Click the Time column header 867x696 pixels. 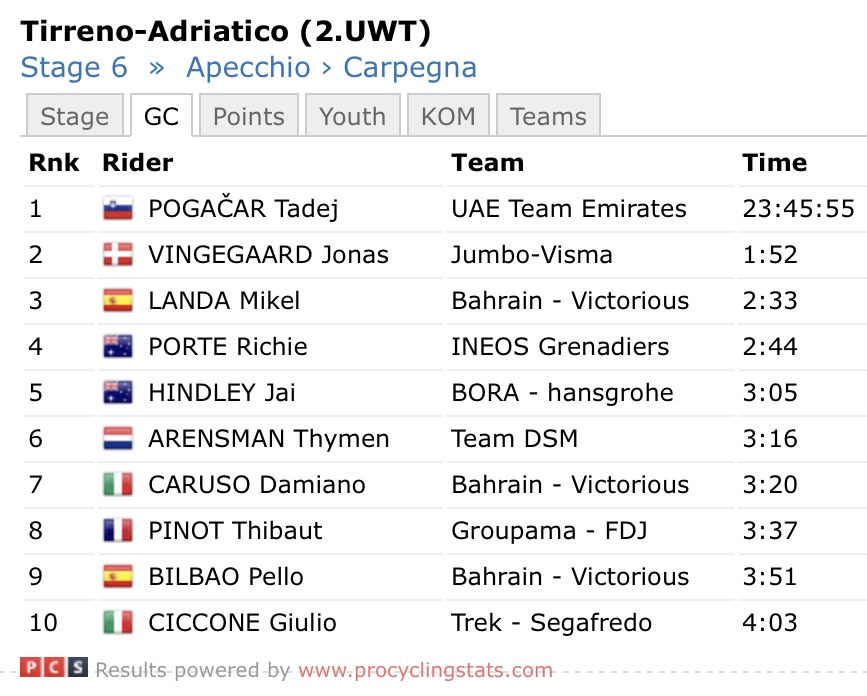click(774, 163)
